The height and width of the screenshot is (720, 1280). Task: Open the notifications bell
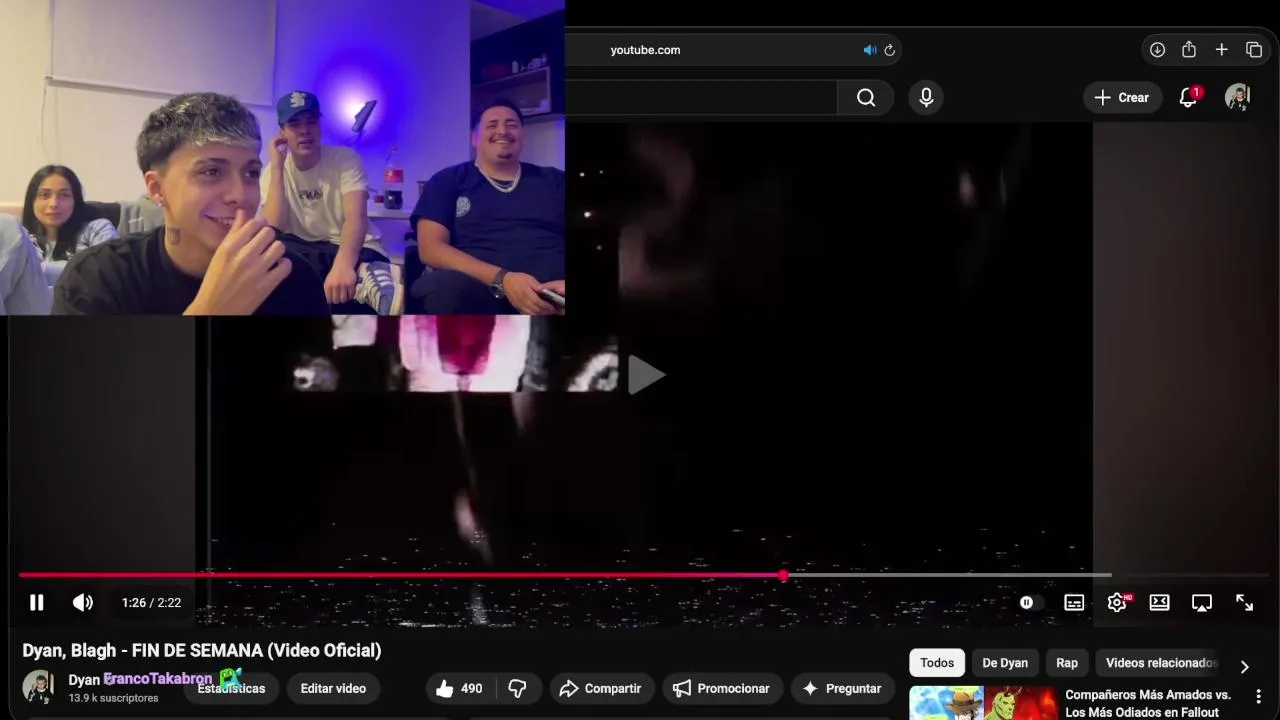1188,97
